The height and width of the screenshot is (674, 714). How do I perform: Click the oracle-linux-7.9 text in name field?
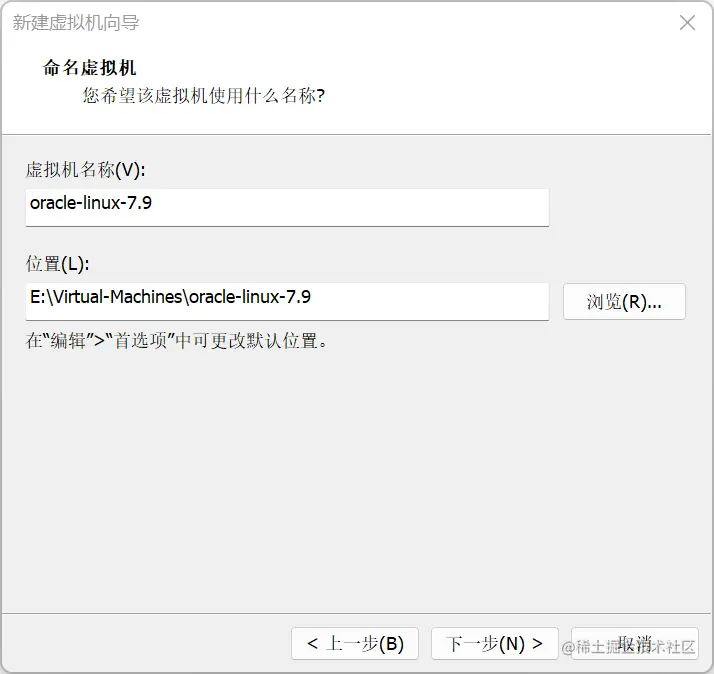[91, 203]
